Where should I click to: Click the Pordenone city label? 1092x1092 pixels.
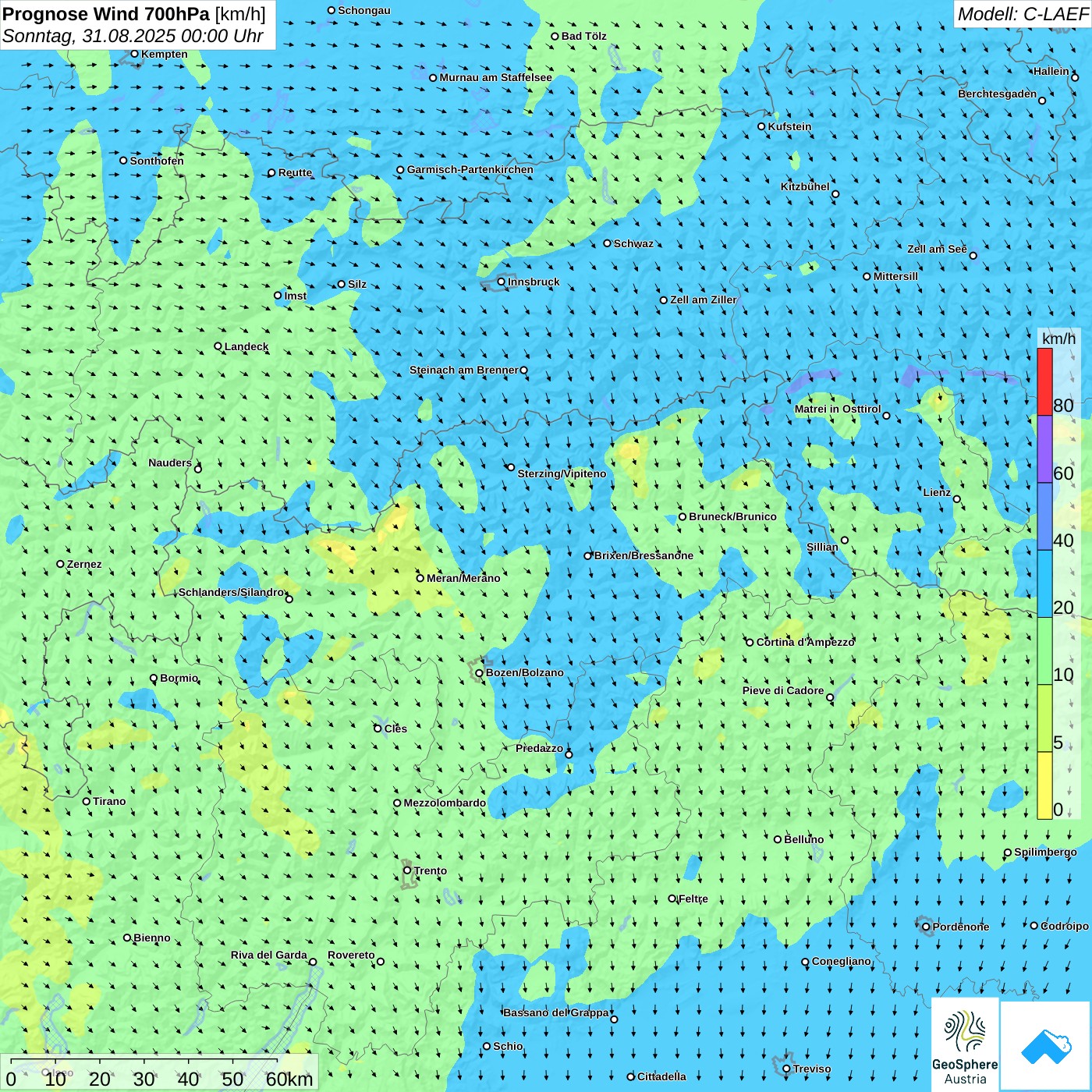click(961, 927)
